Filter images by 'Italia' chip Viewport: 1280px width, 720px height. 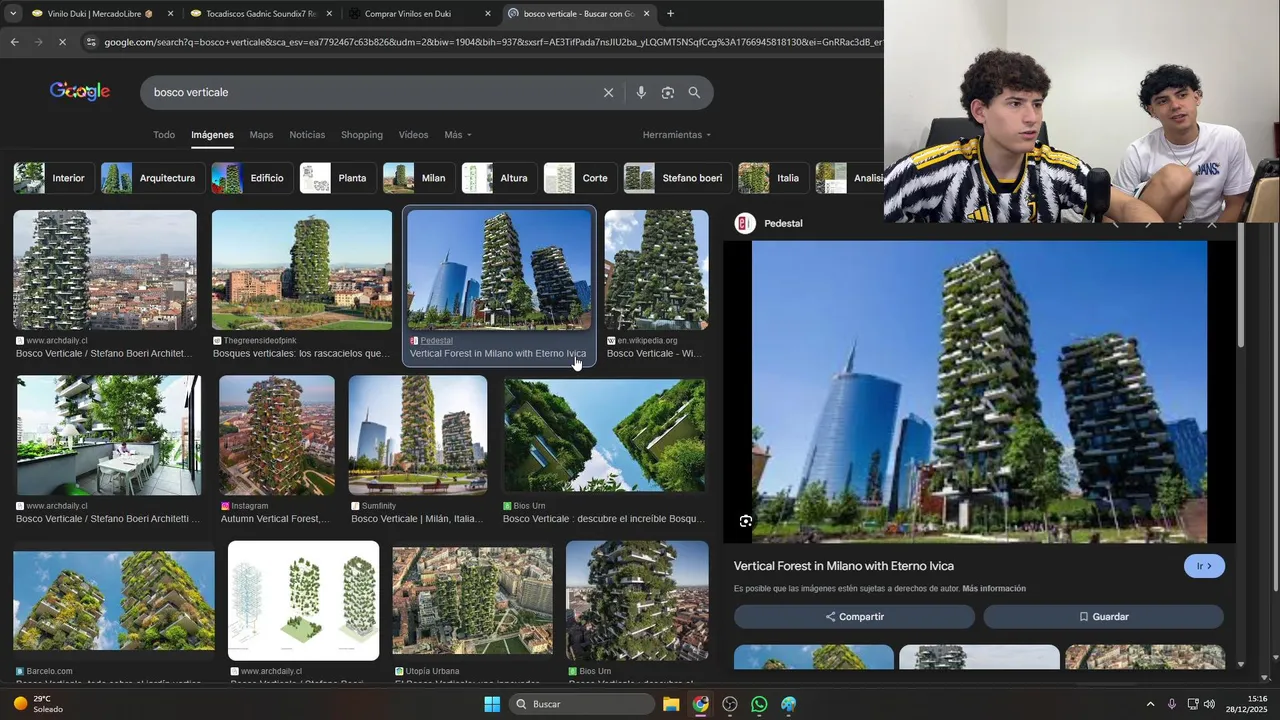773,178
